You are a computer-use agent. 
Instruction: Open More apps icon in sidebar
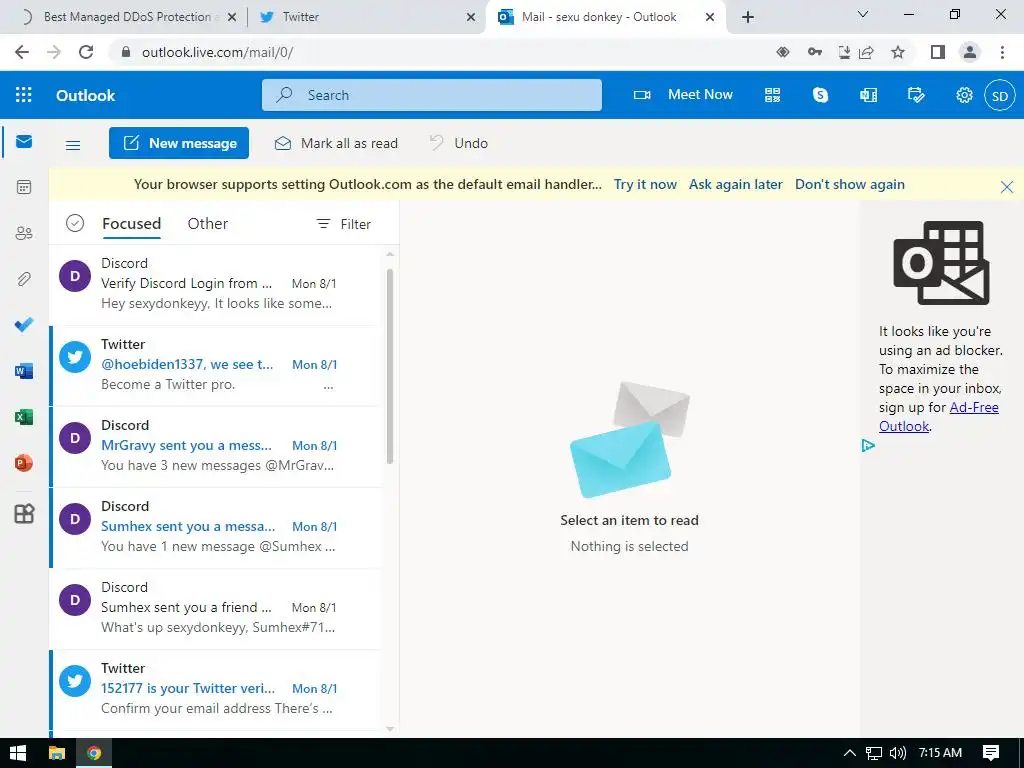click(x=24, y=514)
